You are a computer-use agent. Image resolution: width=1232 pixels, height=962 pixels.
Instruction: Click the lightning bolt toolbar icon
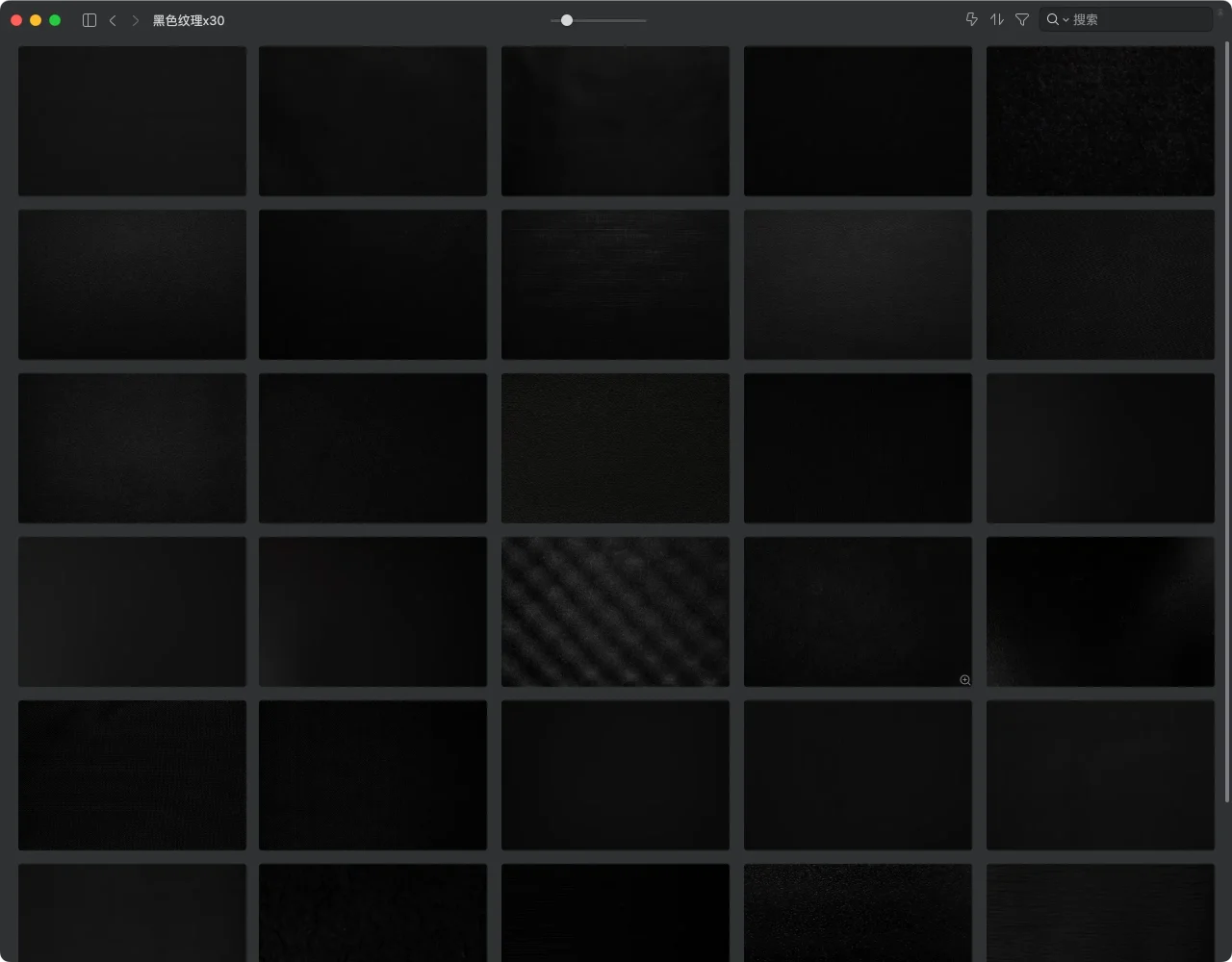pos(971,19)
